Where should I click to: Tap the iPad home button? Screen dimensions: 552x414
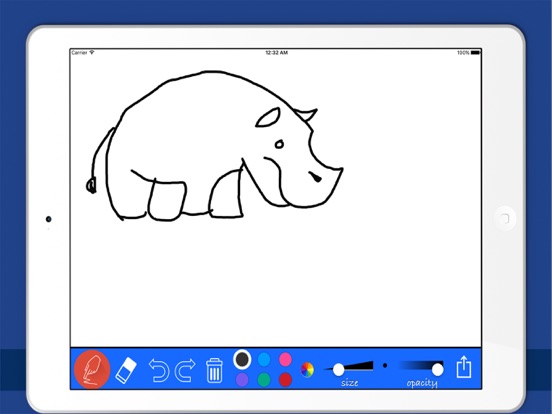505,218
